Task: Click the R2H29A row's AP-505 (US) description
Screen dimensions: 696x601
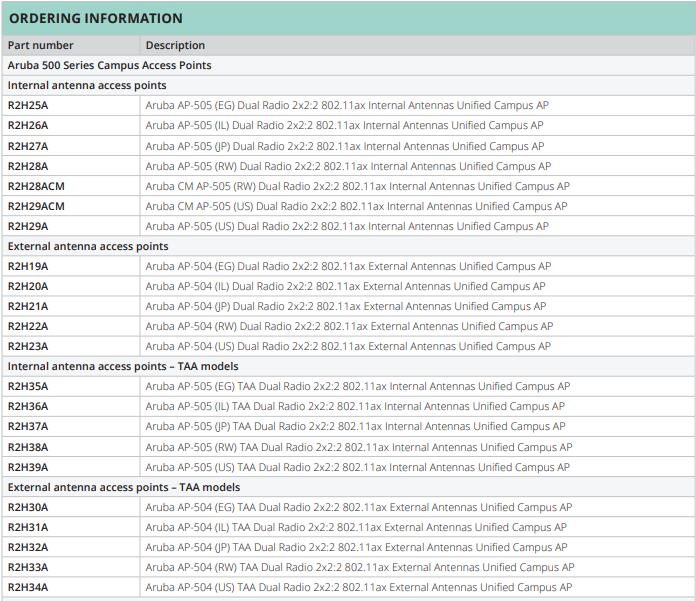Action: tap(347, 226)
